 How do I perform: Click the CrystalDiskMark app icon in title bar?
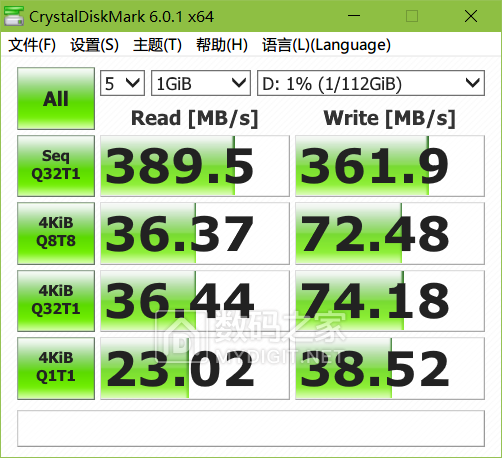pos(14,16)
